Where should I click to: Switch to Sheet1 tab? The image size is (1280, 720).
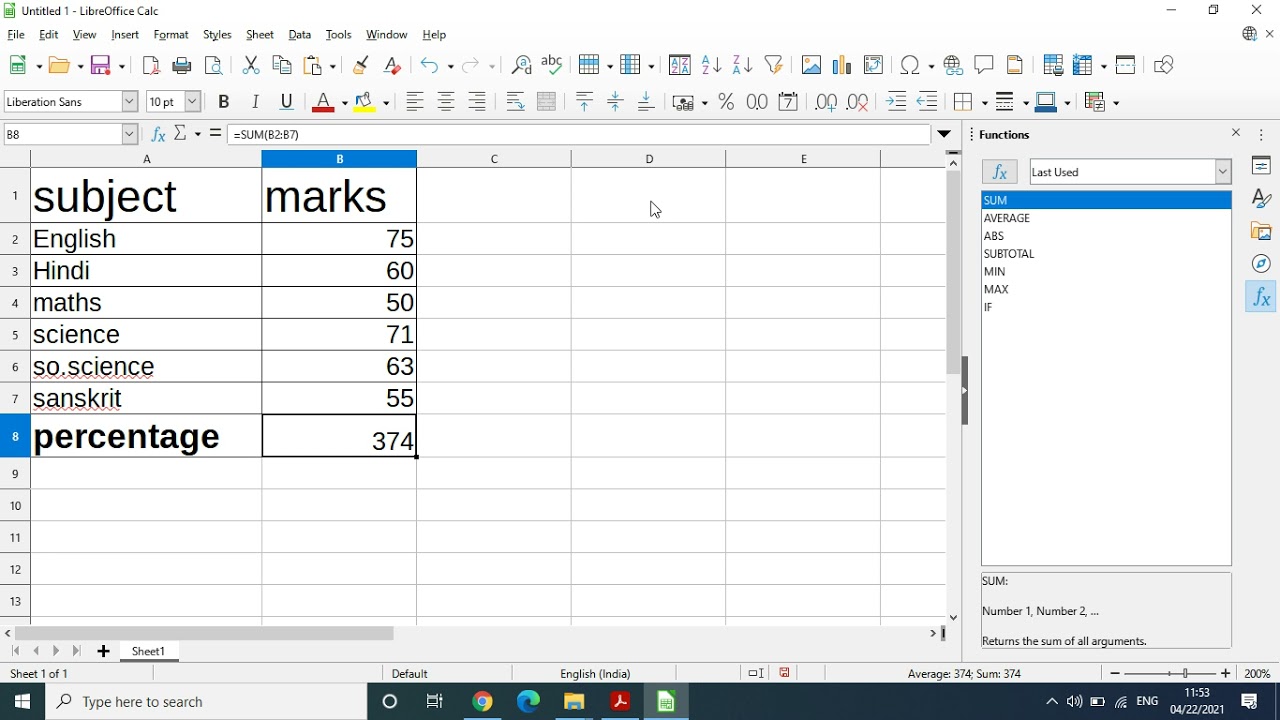pos(148,651)
